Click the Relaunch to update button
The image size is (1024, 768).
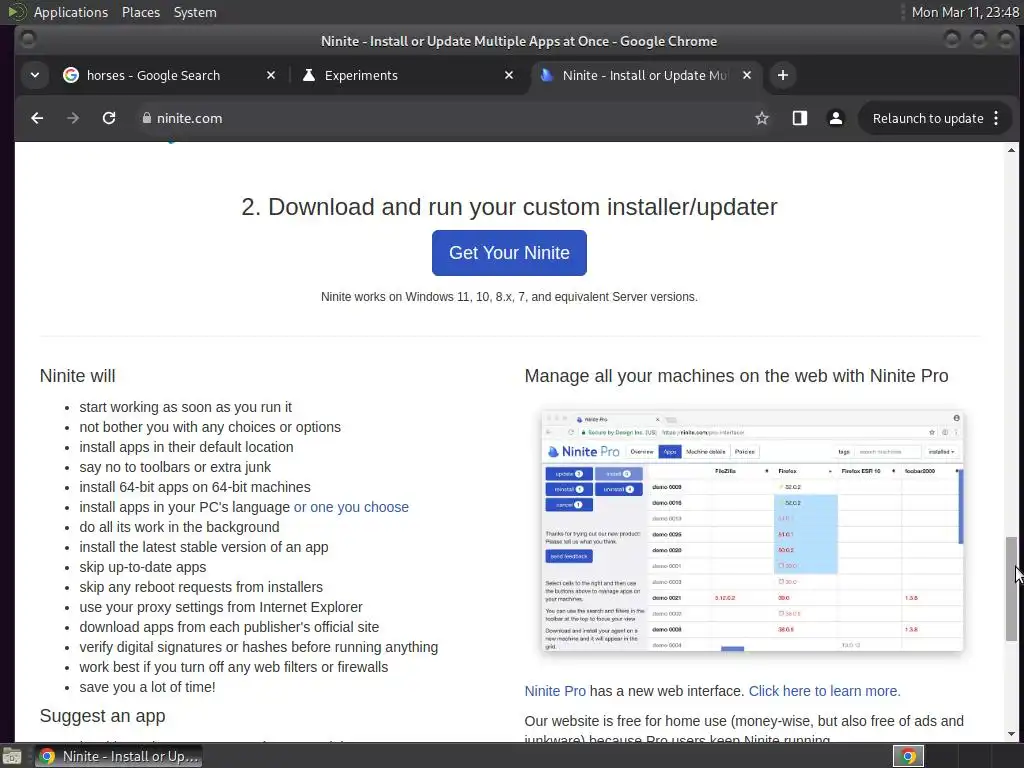927,118
